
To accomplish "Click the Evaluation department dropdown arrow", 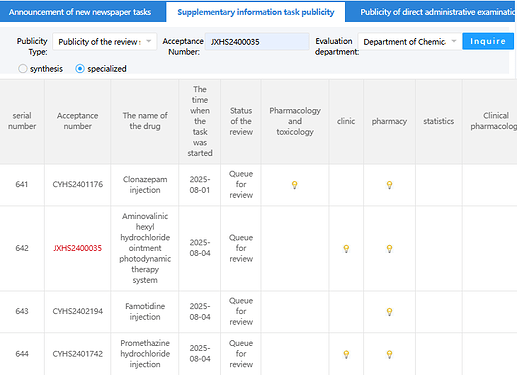I will point(453,41).
